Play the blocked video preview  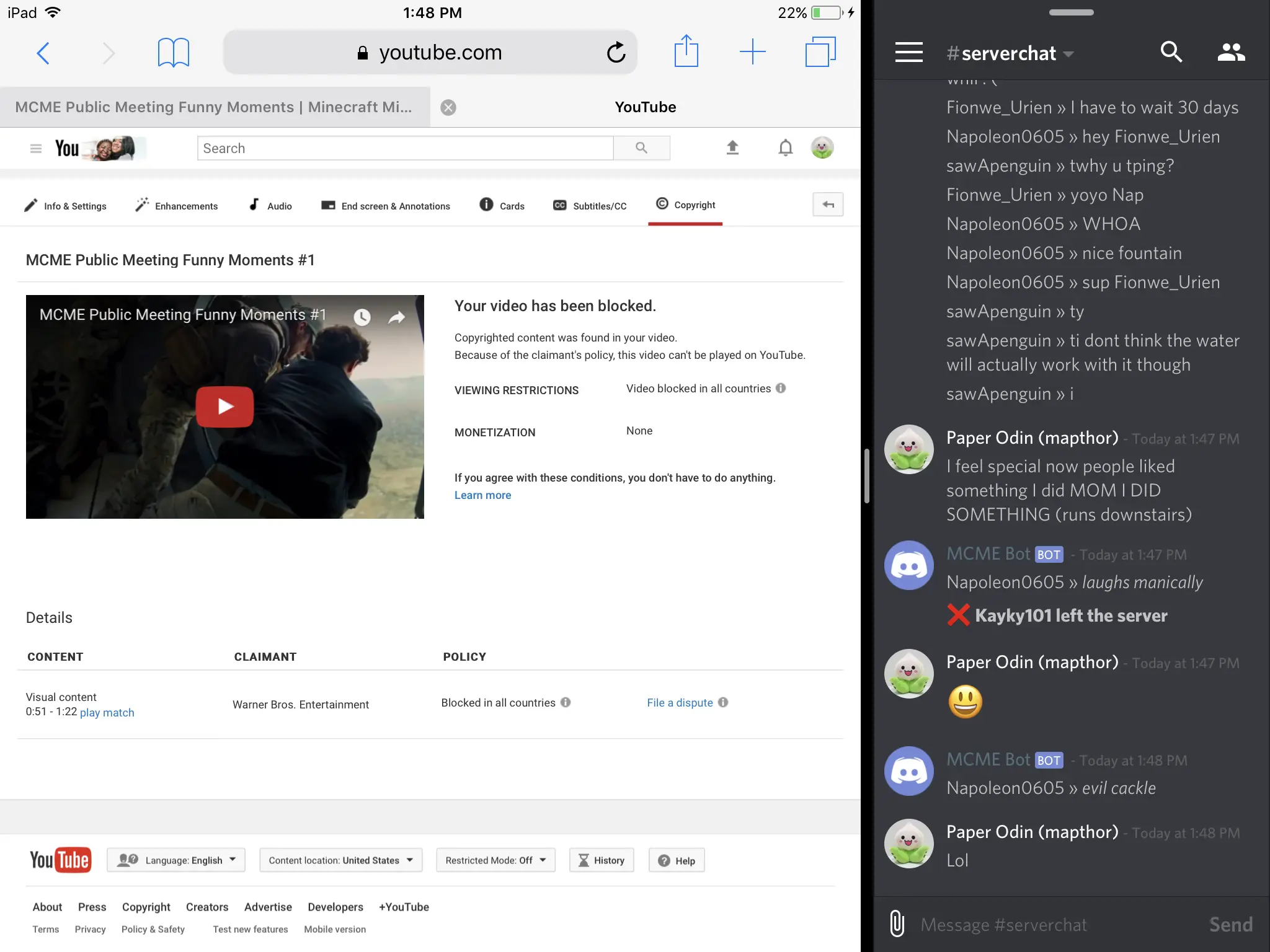coord(224,407)
